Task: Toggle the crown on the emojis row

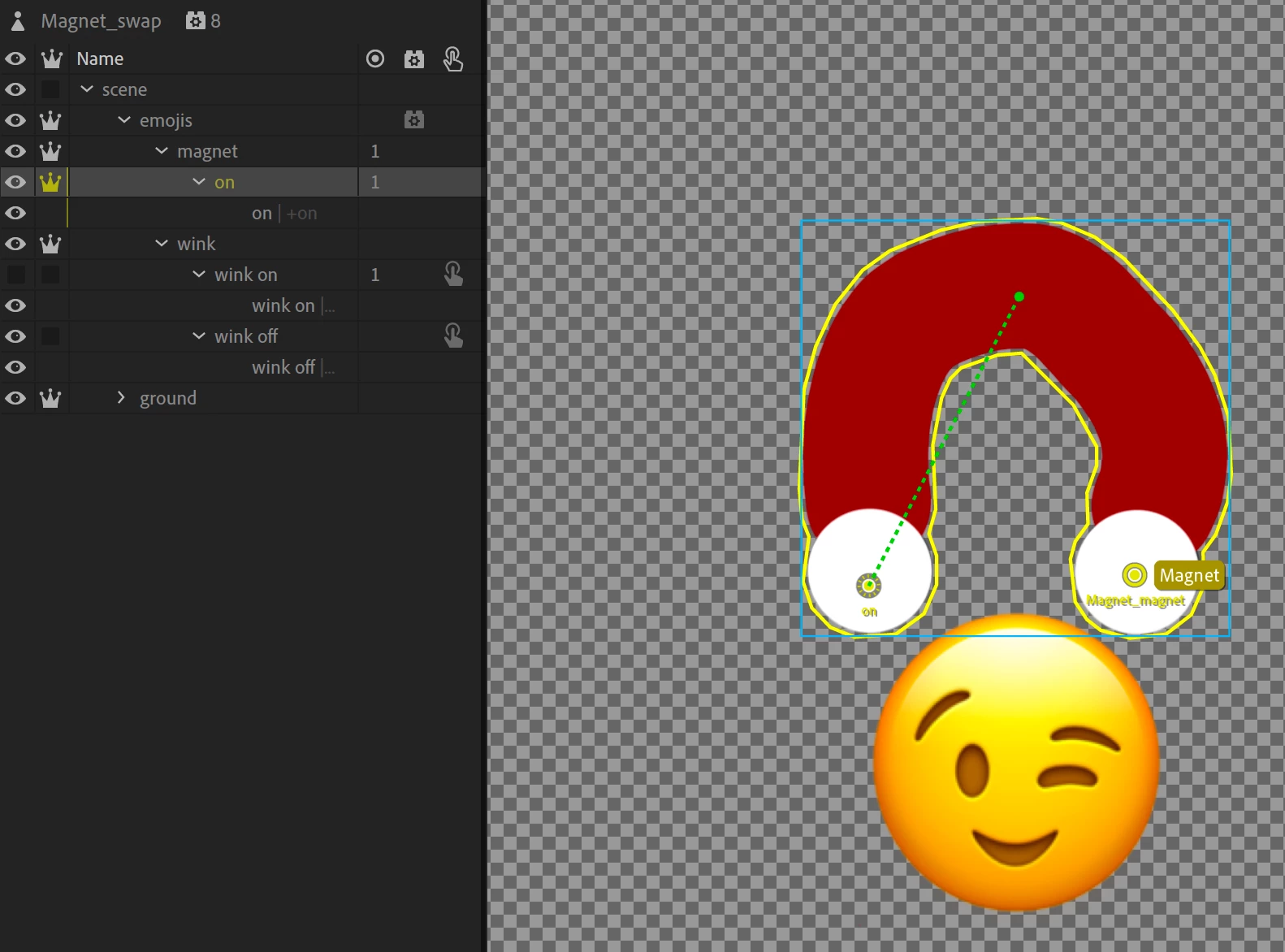Action: [50, 120]
